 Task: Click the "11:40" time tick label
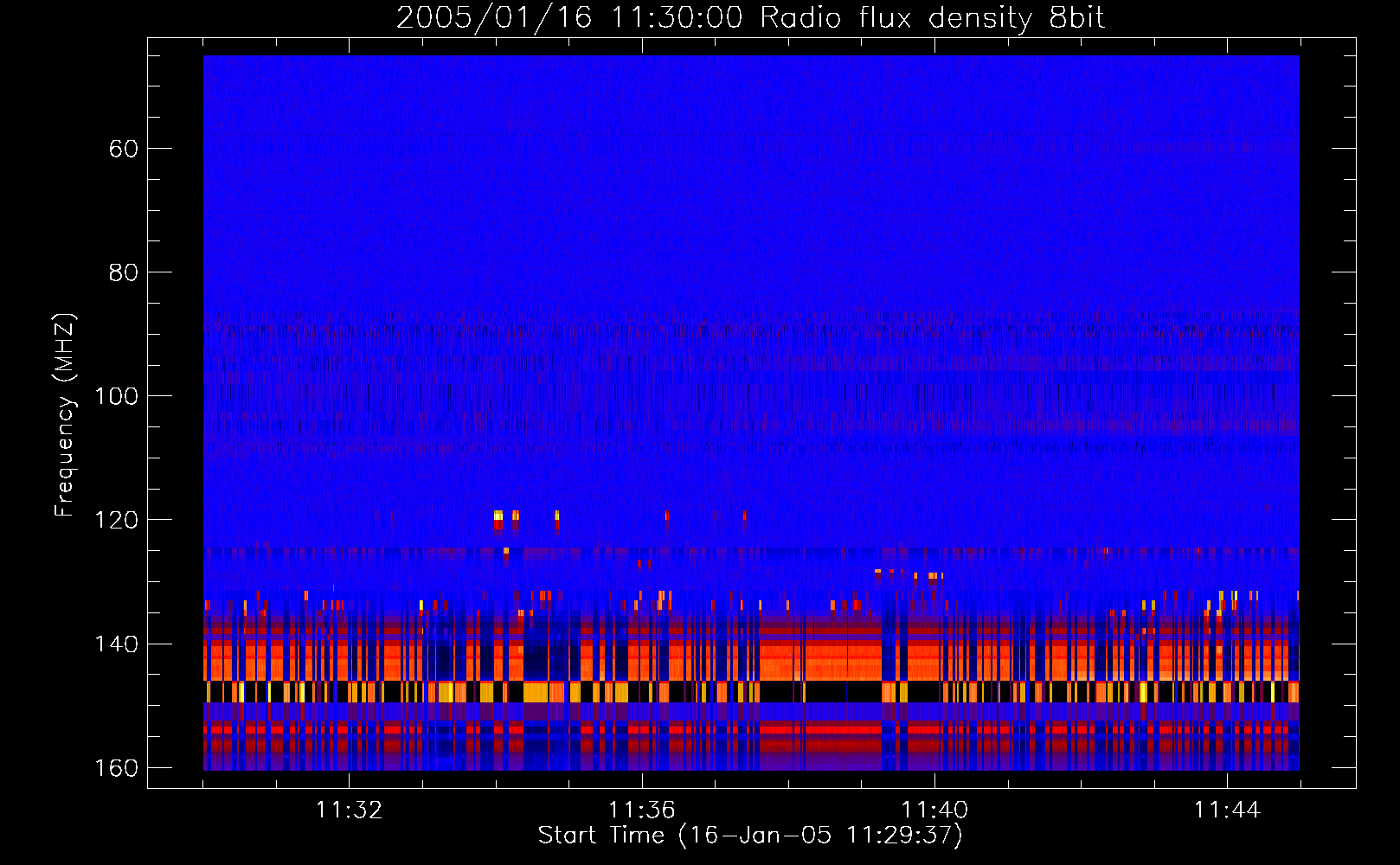(x=934, y=810)
